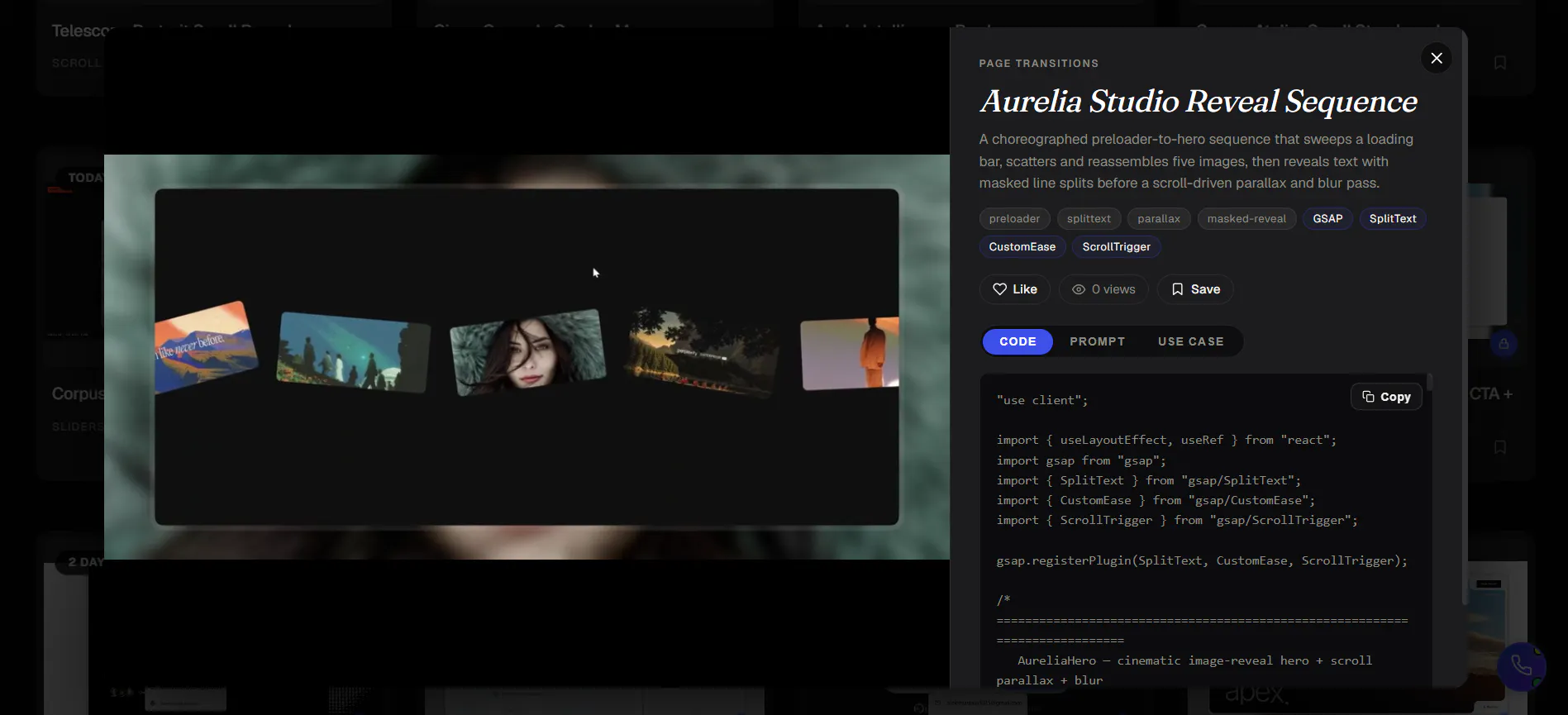Click the woman's portrait image in the preview
1568x715 pixels.
pos(527,353)
